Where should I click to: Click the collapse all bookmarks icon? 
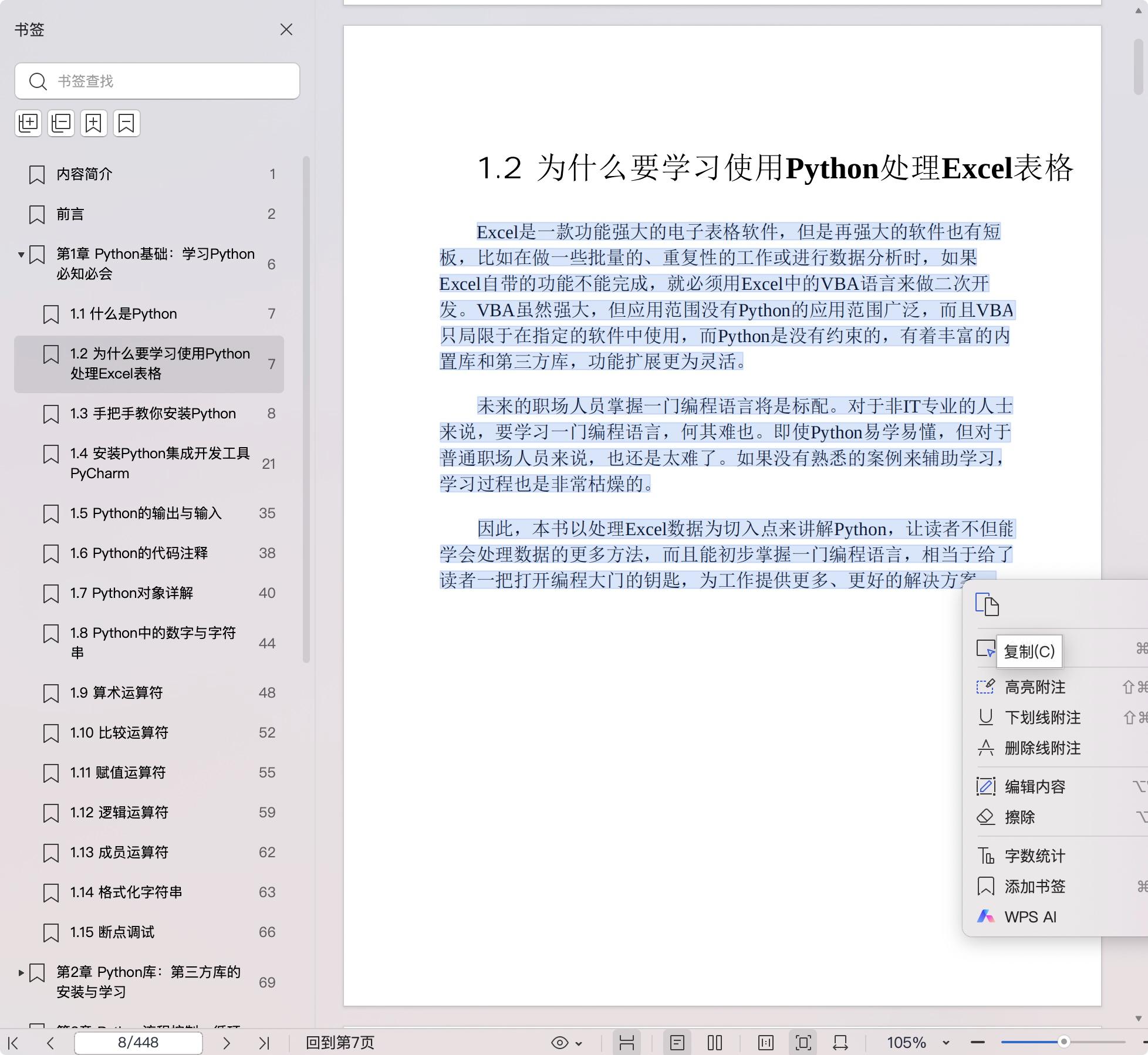tap(61, 123)
